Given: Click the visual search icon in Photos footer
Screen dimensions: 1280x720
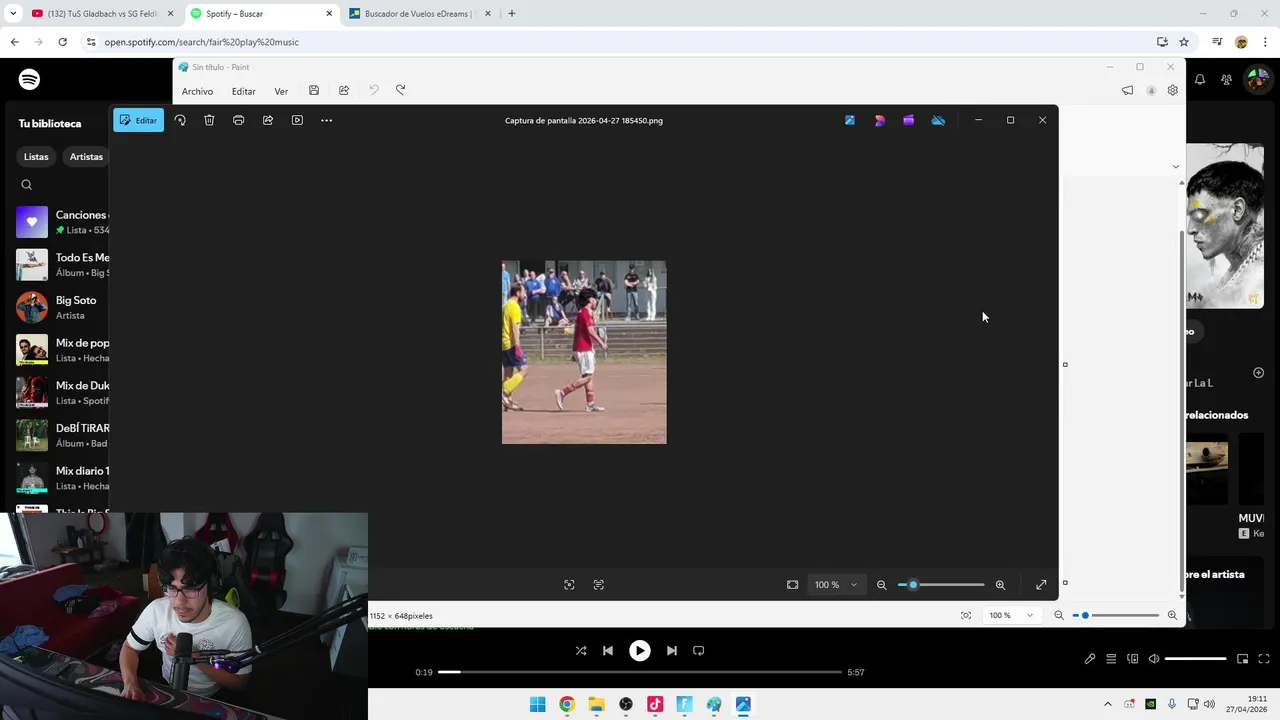Looking at the screenshot, I should click(x=569, y=585).
